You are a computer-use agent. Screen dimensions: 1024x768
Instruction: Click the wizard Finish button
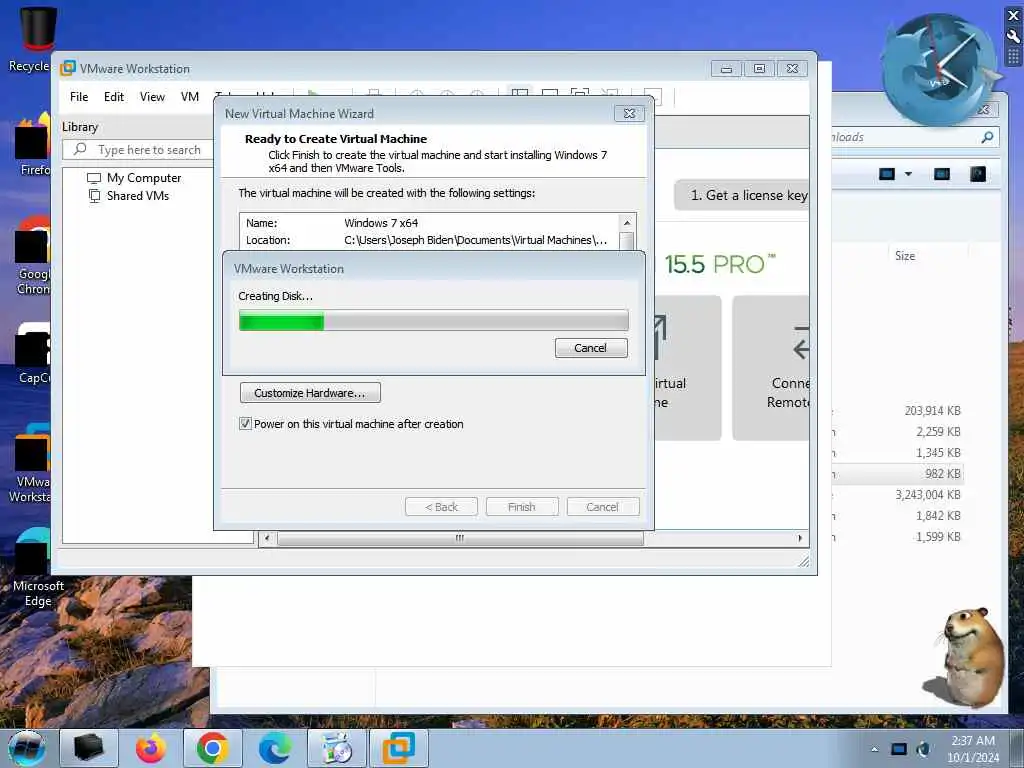pyautogui.click(x=522, y=507)
